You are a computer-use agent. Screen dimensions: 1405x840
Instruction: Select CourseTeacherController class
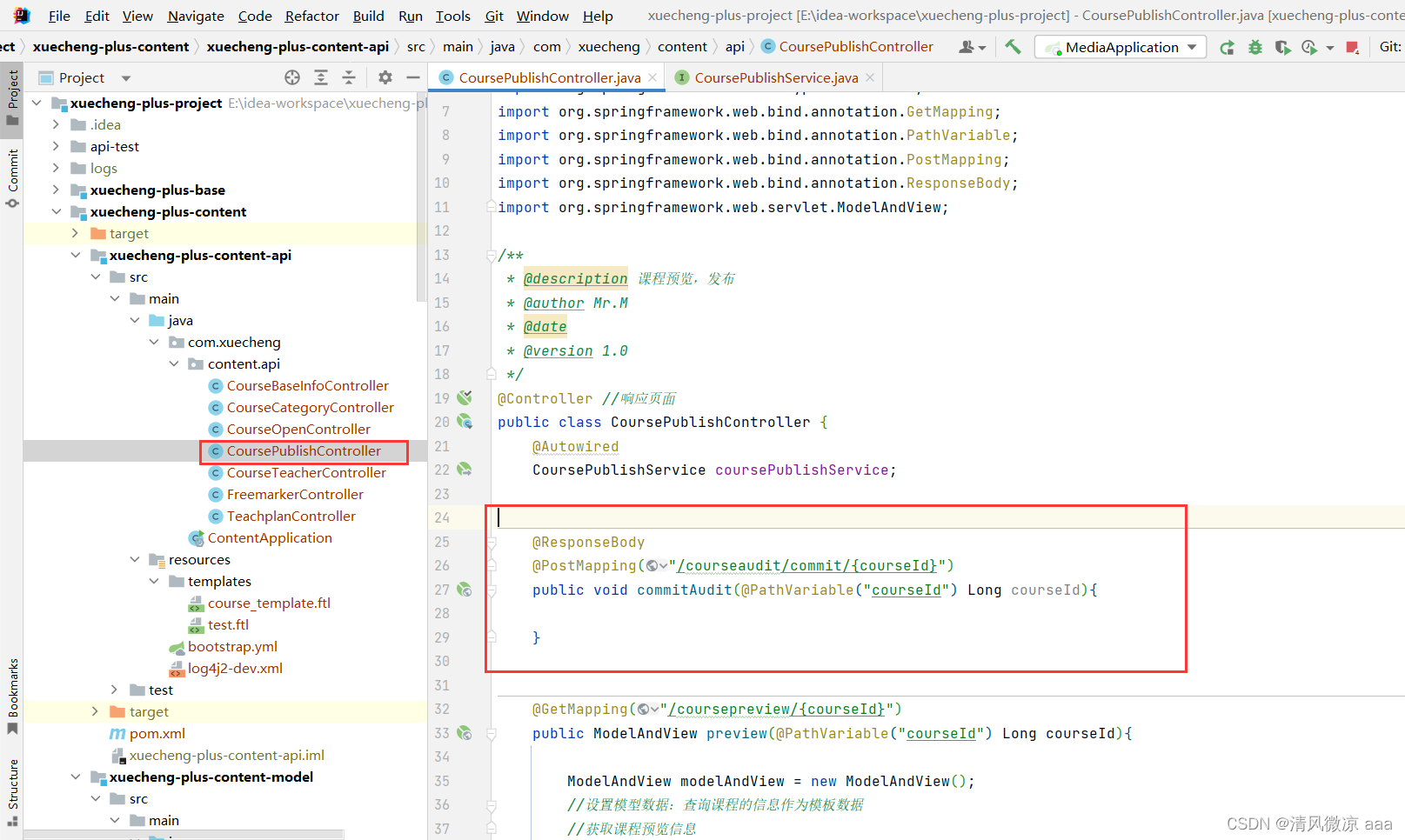pos(306,472)
